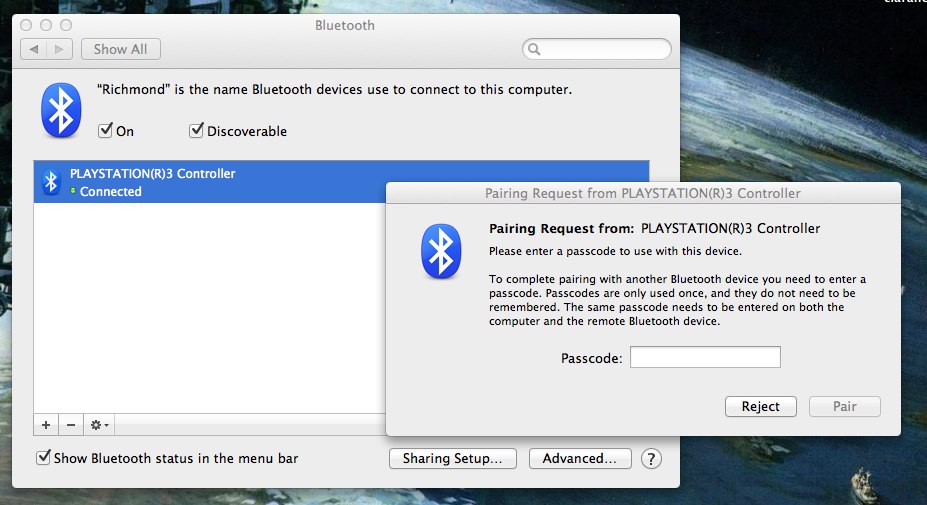Viewport: 927px width, 505px height.
Task: Uncheck the Bluetooth On checkbox
Action: pyautogui.click(x=105, y=130)
